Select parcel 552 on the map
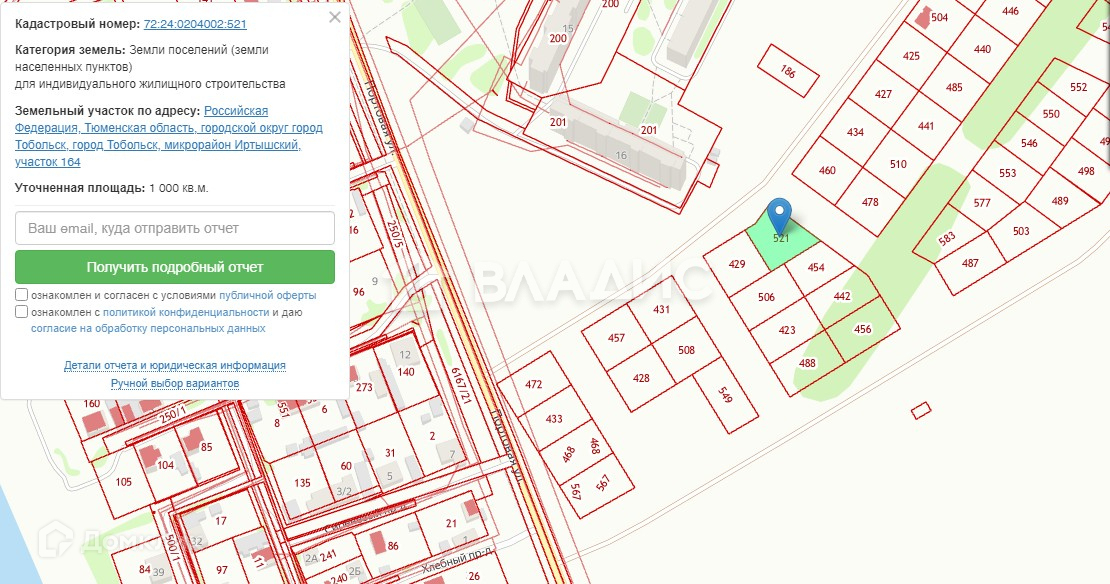Screen dimensions: 1110x584 pyautogui.click(x=1078, y=88)
